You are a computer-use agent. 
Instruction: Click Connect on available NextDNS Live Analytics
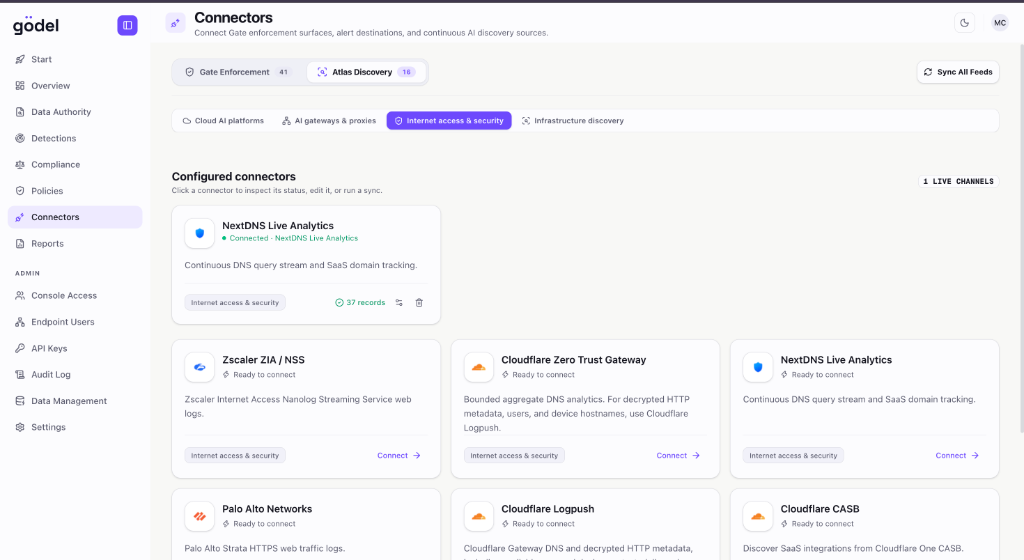pos(957,456)
